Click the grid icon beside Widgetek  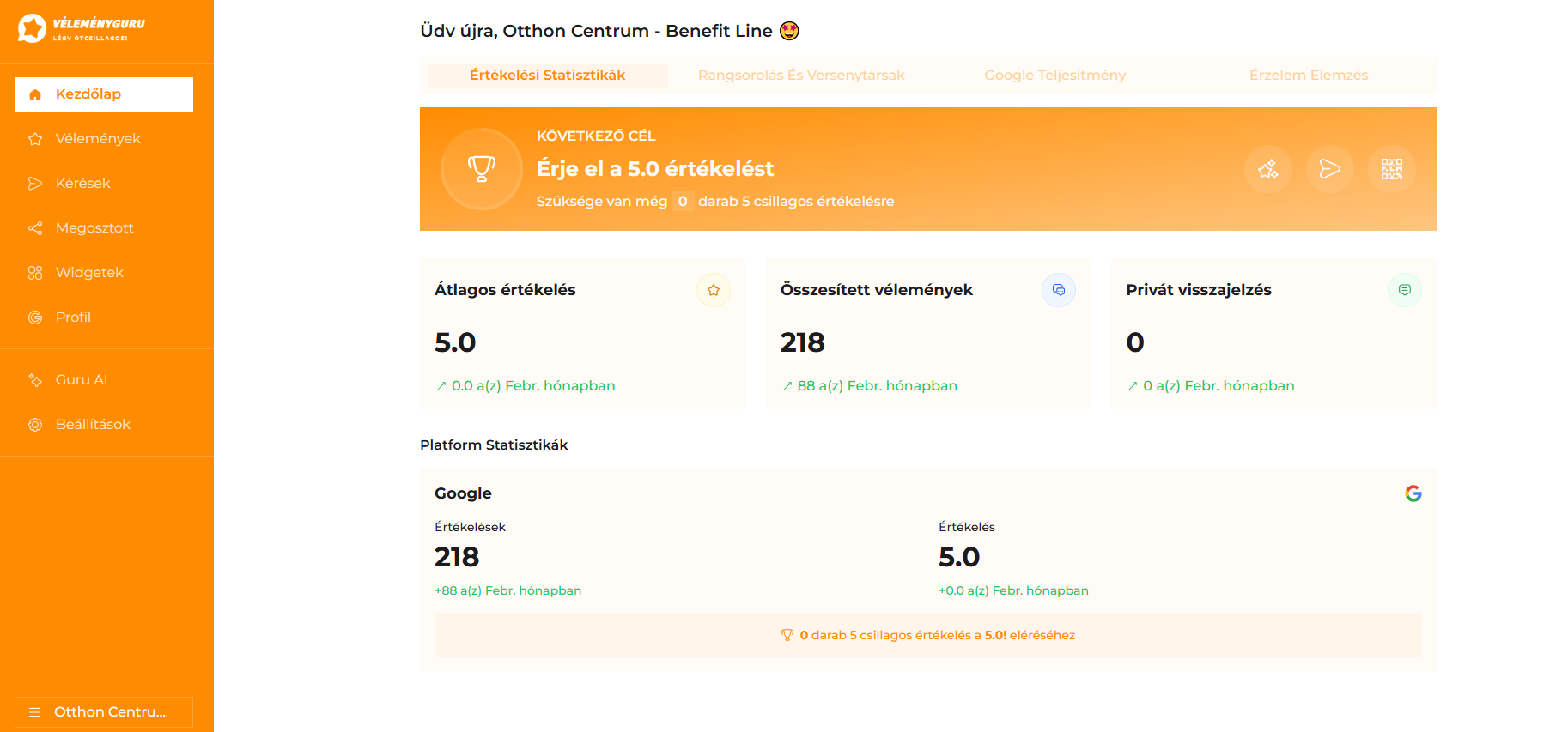coord(35,273)
